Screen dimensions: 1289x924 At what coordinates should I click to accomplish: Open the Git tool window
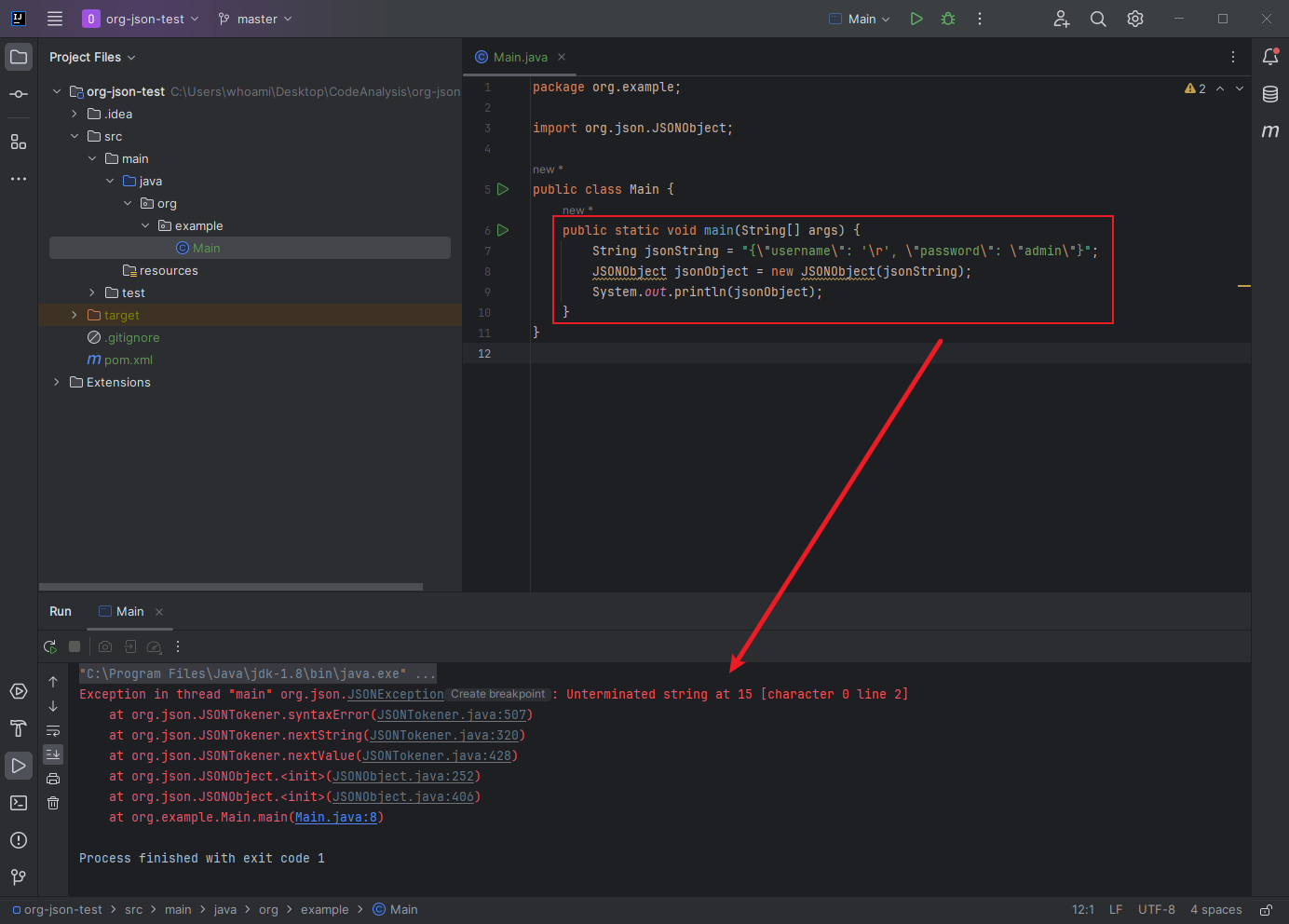19,877
